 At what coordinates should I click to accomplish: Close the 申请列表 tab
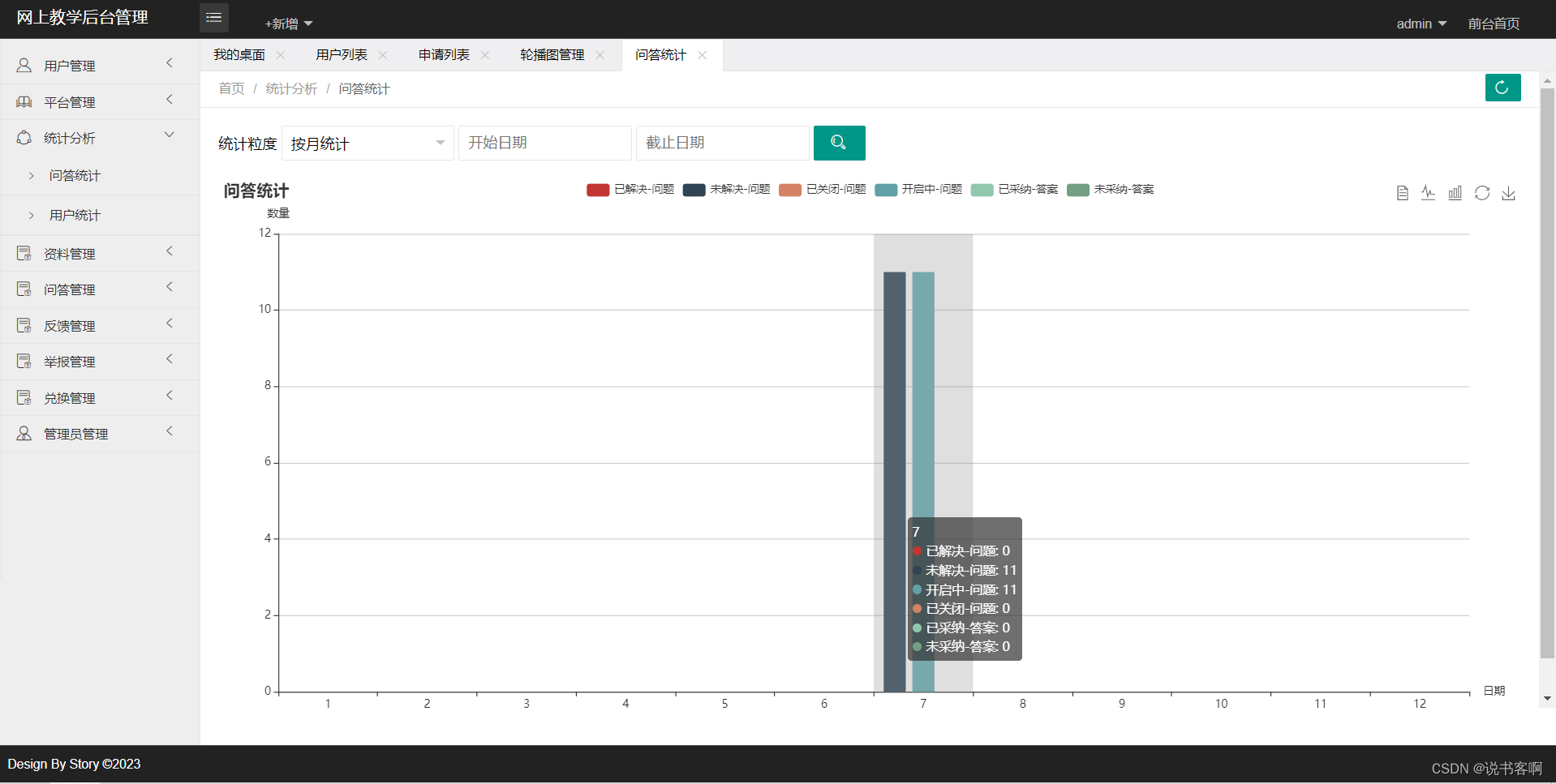point(485,55)
